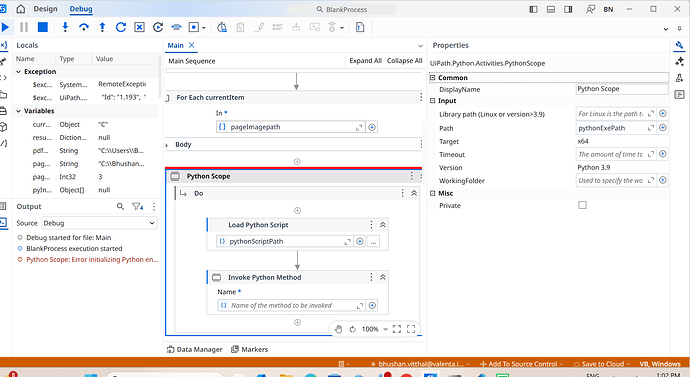The width and height of the screenshot is (690, 377).
Task: Open the Markers panel tab
Action: [250, 349]
